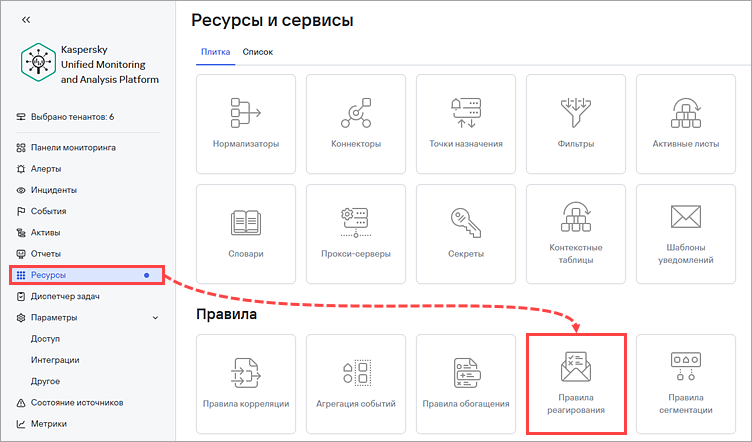Viewport: 752px width, 442px height.
Task: Click the Панели мониторинга sidebar icon
Action: 21,148
